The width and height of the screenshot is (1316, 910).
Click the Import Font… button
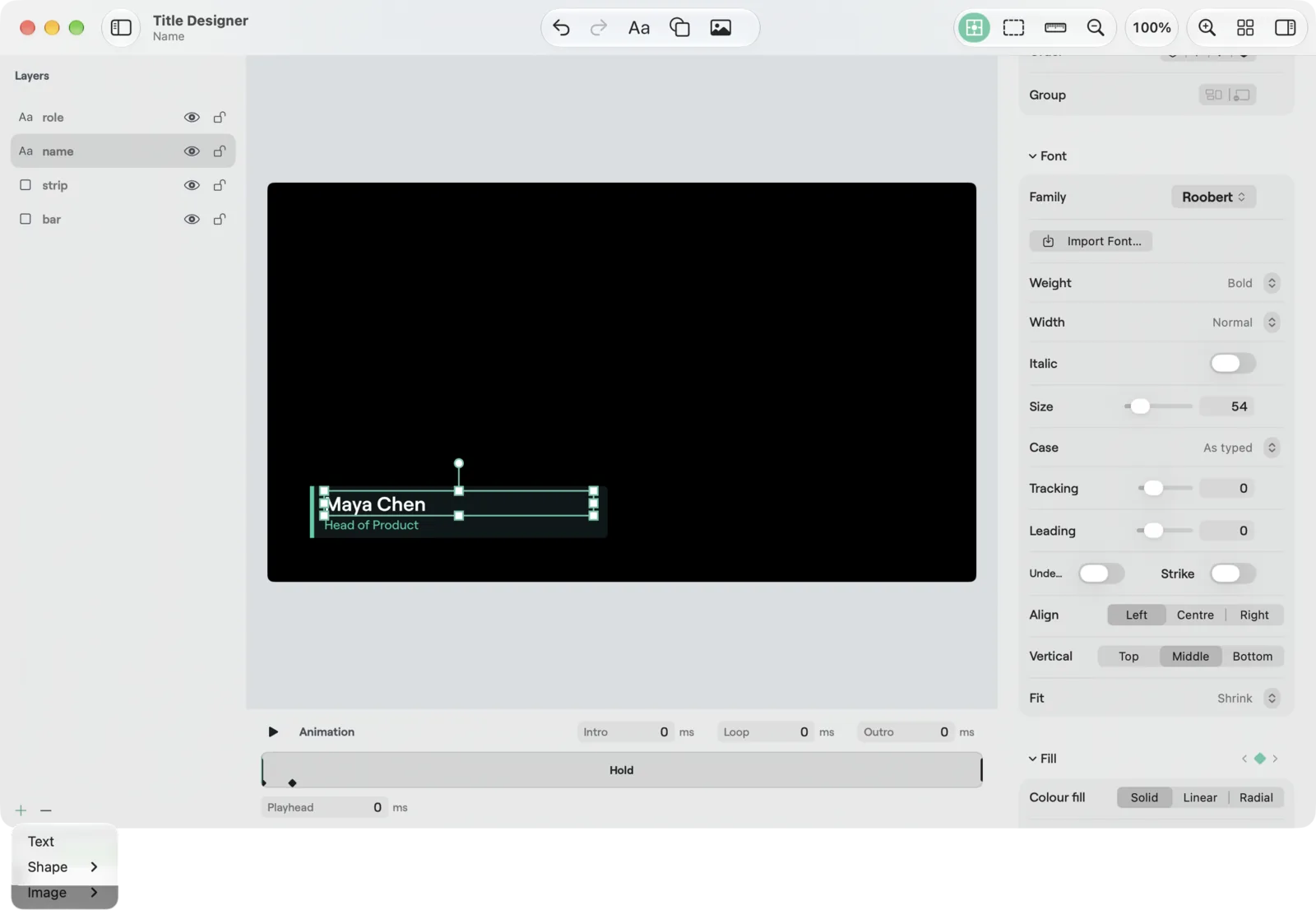click(x=1091, y=242)
